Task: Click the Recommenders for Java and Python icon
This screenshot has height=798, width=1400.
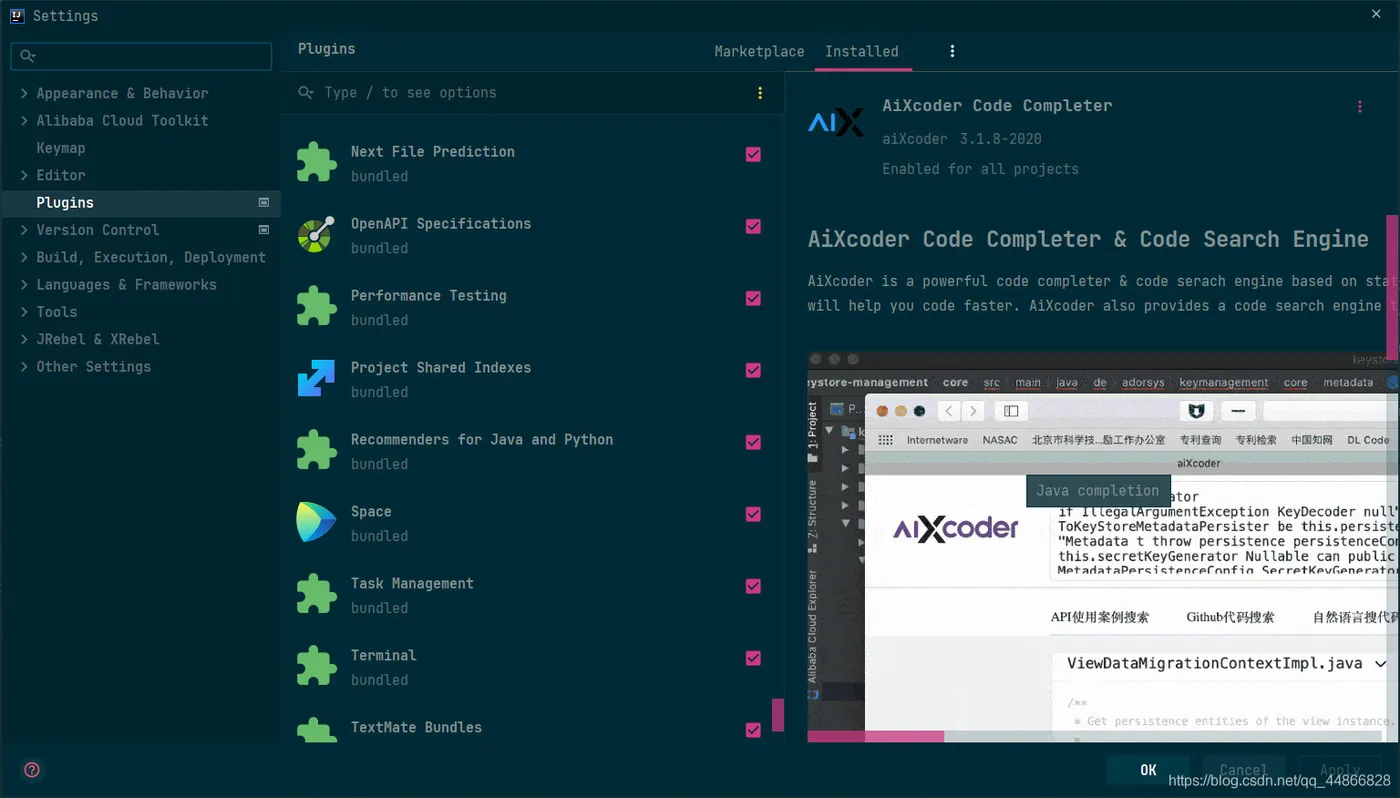Action: [317, 450]
